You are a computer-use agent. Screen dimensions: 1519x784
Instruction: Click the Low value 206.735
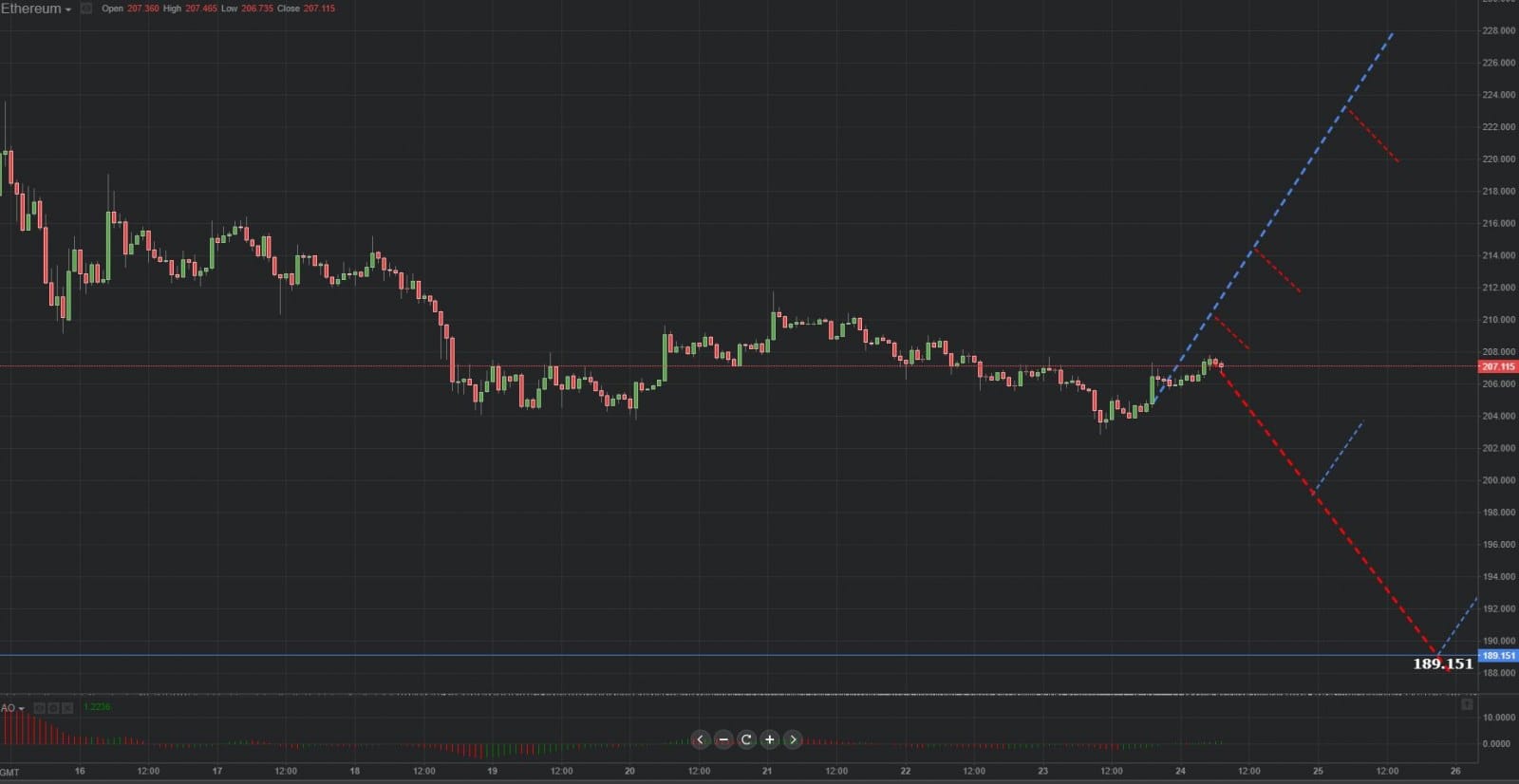pyautogui.click(x=256, y=9)
